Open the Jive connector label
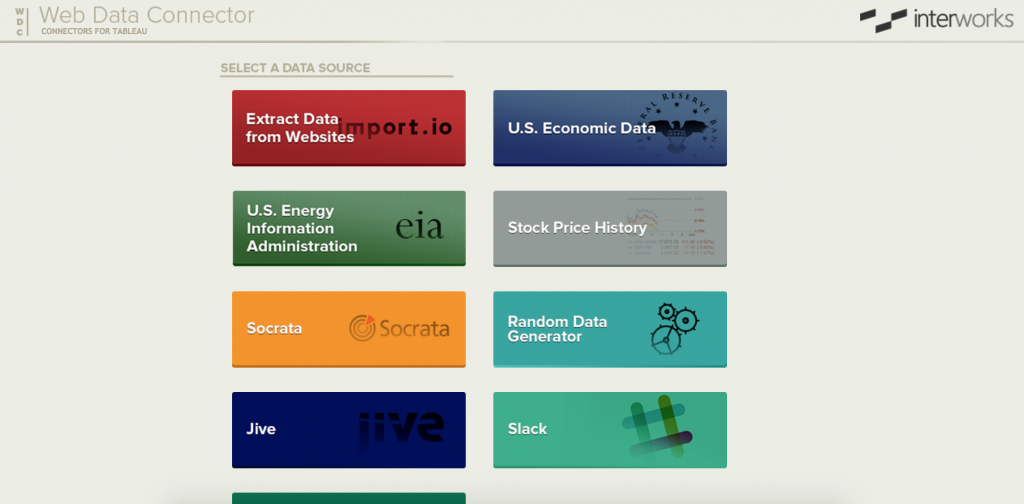Viewport: 1024px width, 504px height. pos(261,429)
